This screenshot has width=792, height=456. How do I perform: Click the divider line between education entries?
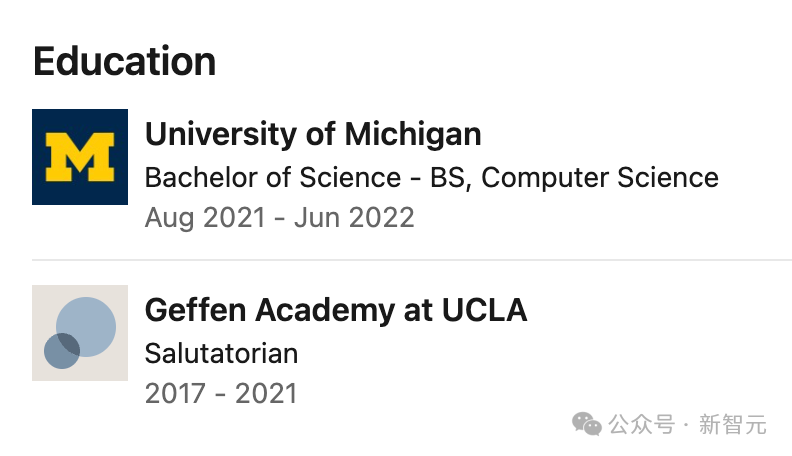(411, 260)
